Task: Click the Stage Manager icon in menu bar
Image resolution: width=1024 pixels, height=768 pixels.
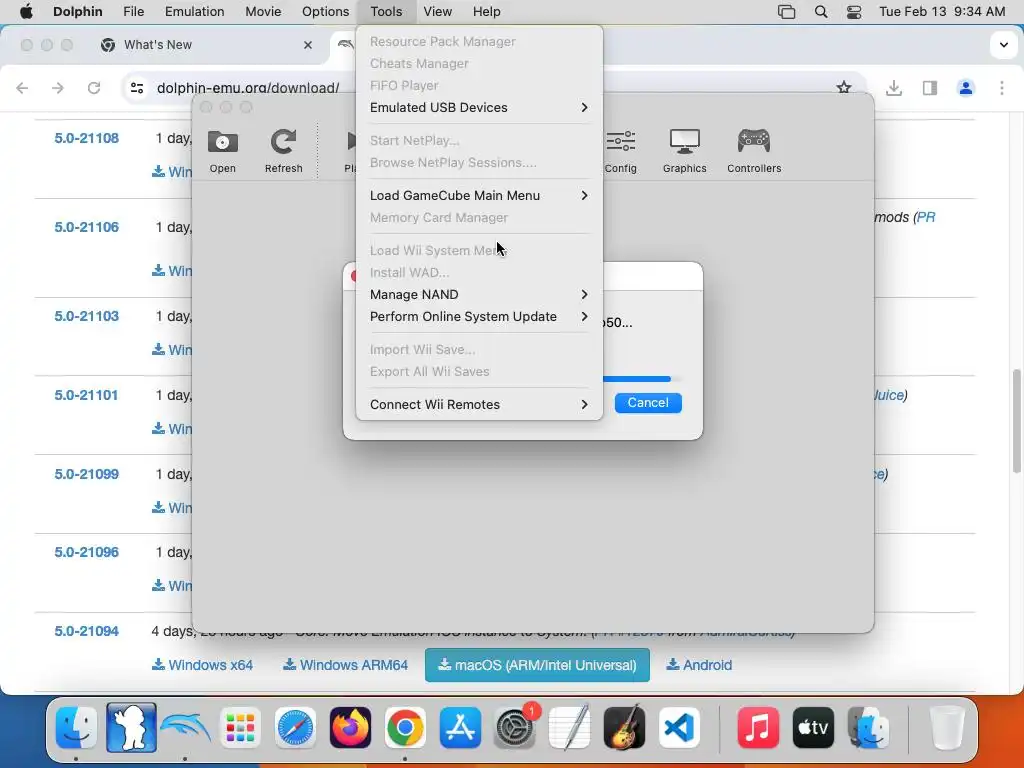Action: coord(786,11)
